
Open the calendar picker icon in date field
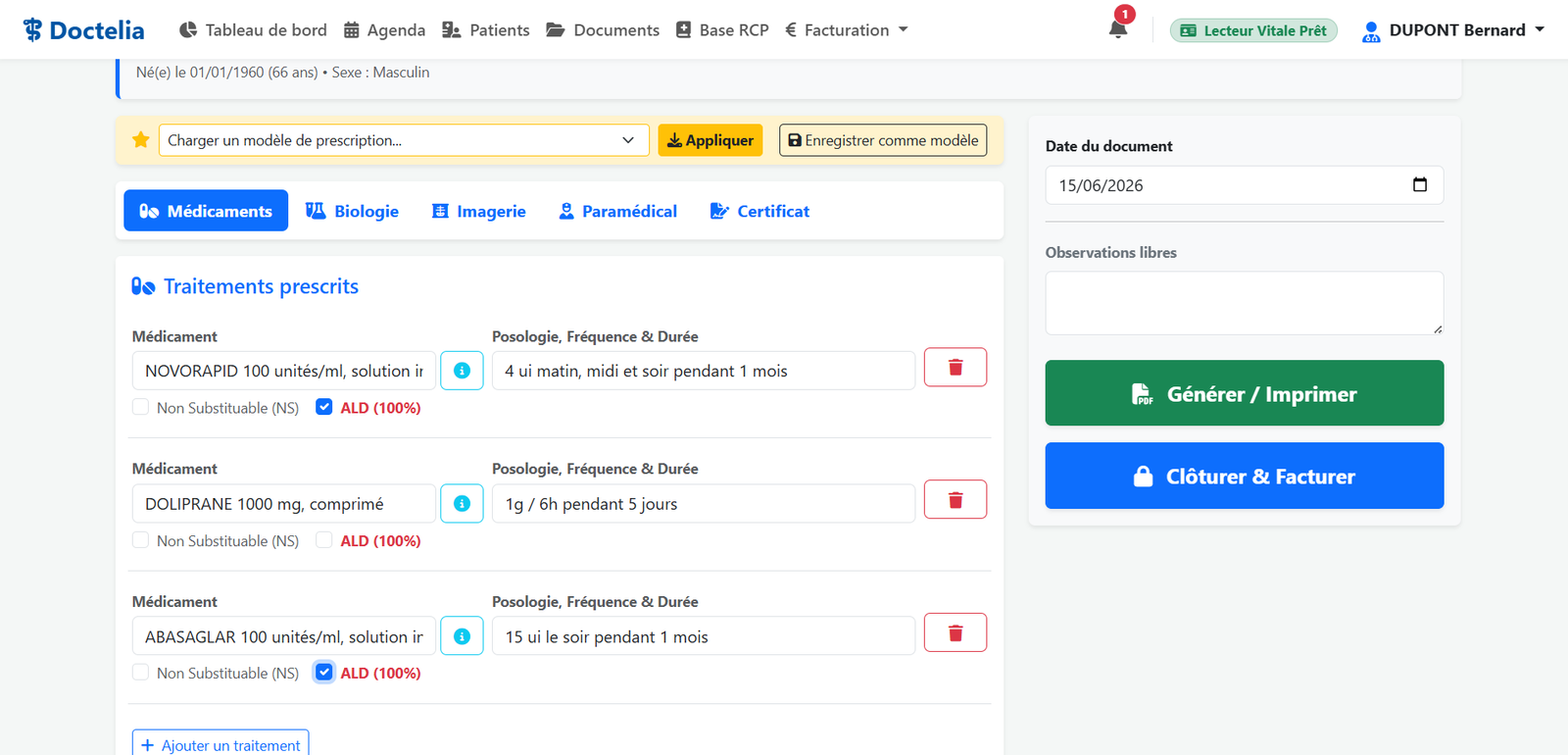1420,184
